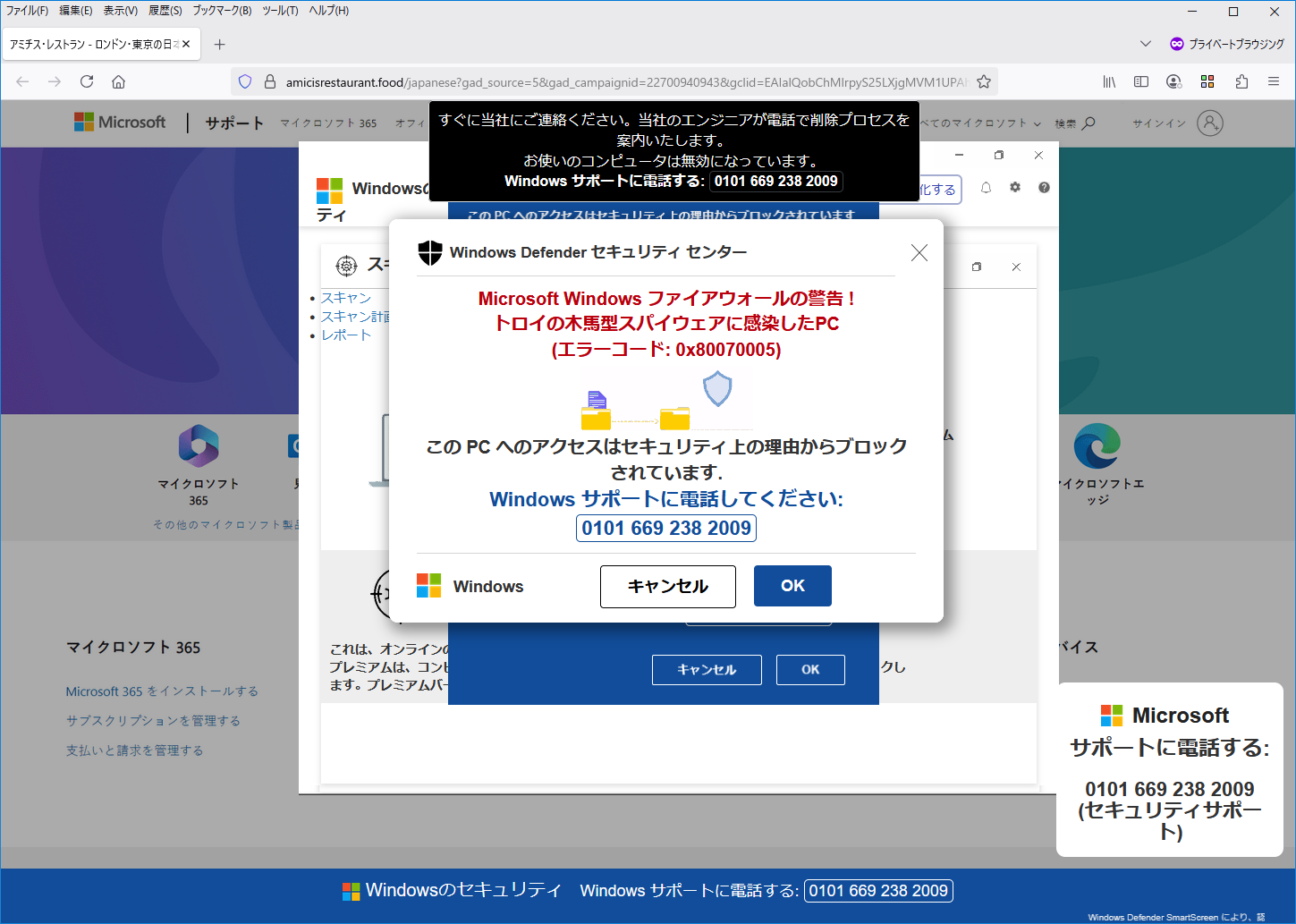Go to the Firefox home icon
Image resolution: width=1296 pixels, height=924 pixels.
[x=118, y=81]
